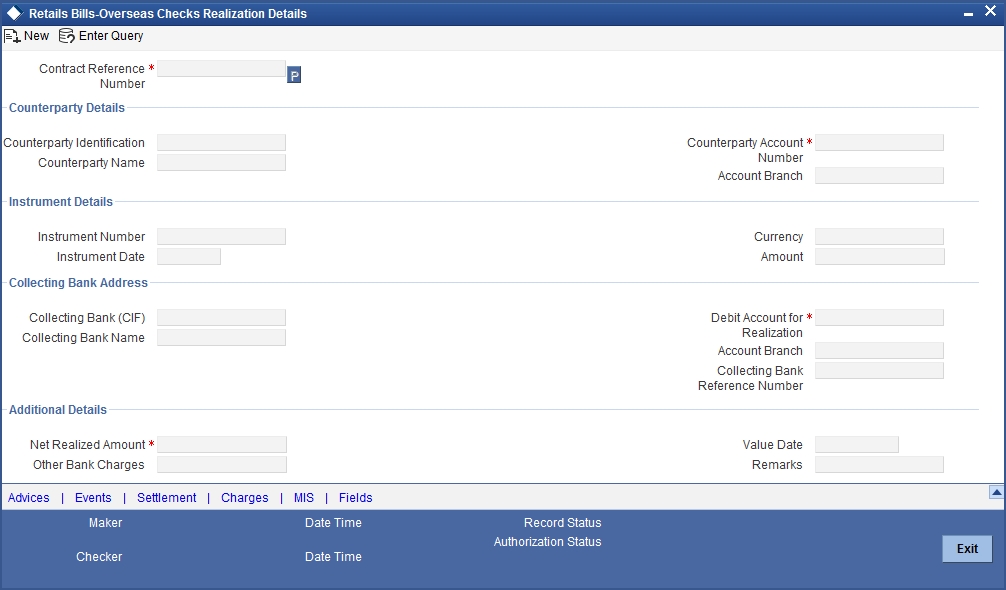The width and height of the screenshot is (1006, 590).
Task: Click the Checker label in the footer
Action: pos(99,557)
